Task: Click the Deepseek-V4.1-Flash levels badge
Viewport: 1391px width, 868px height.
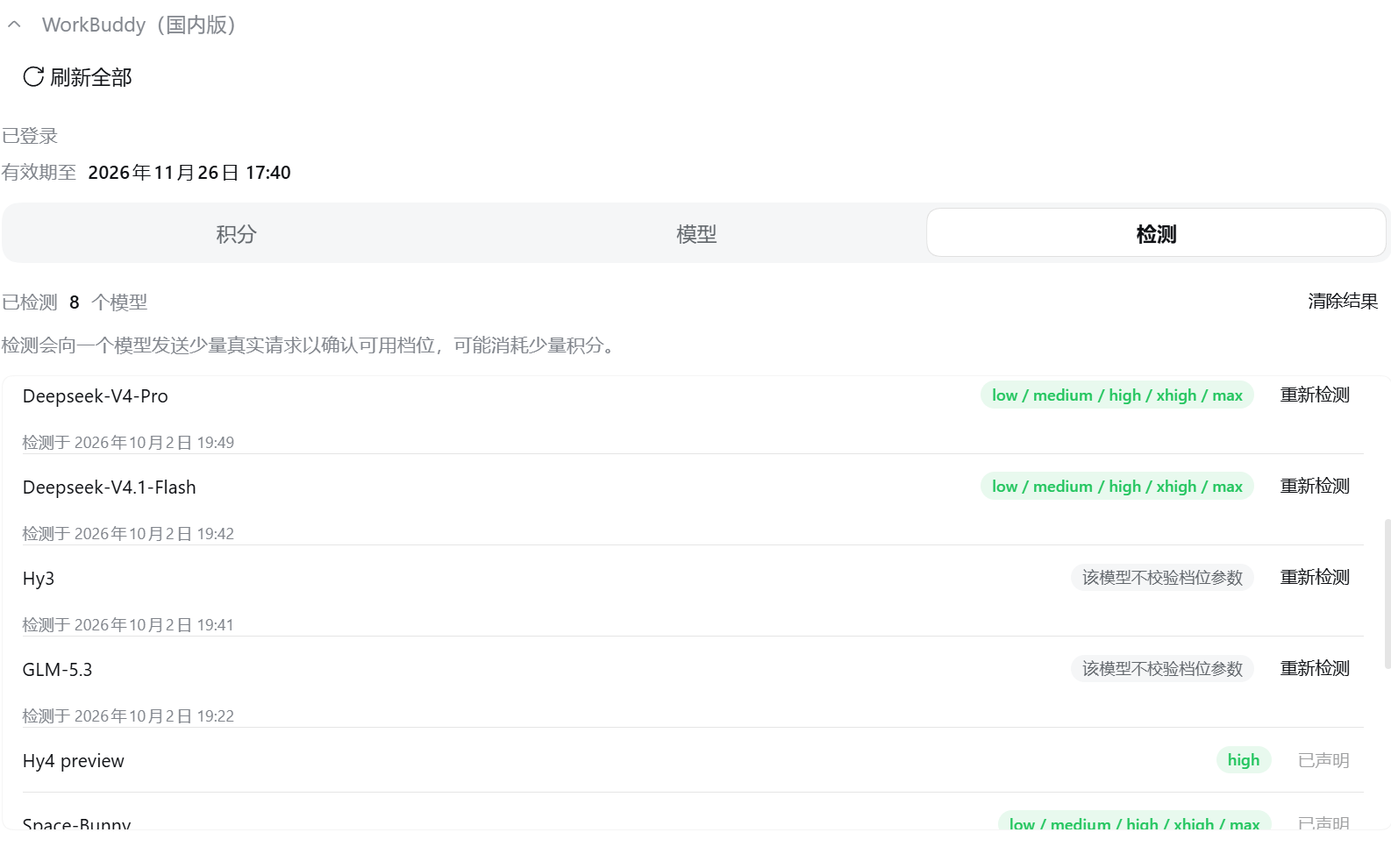Action: click(x=1116, y=487)
